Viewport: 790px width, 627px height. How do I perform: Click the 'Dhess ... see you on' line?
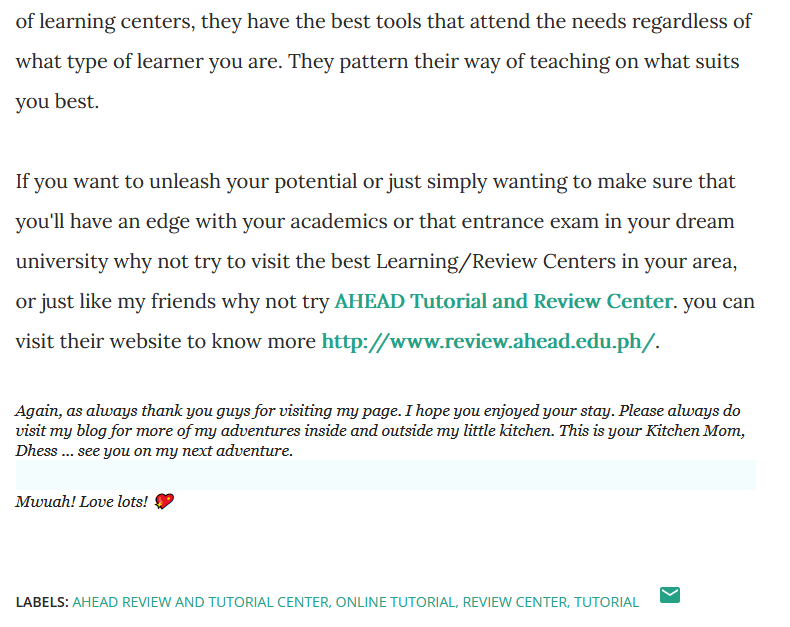[x=154, y=451]
